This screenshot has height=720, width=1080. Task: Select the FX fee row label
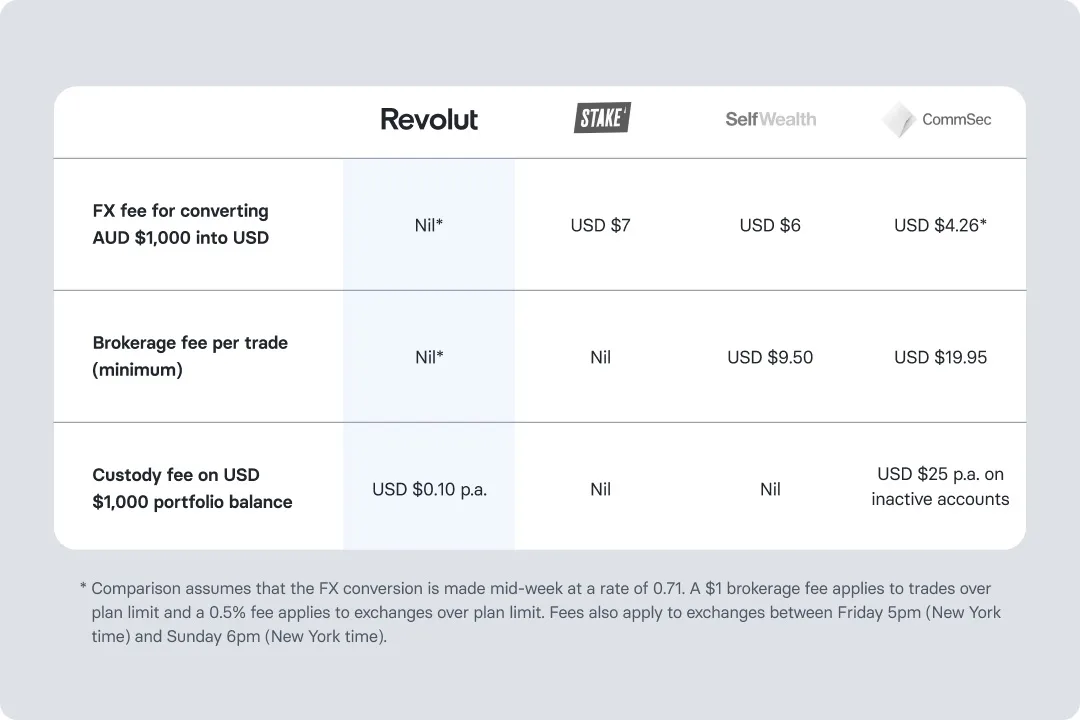[x=181, y=225]
